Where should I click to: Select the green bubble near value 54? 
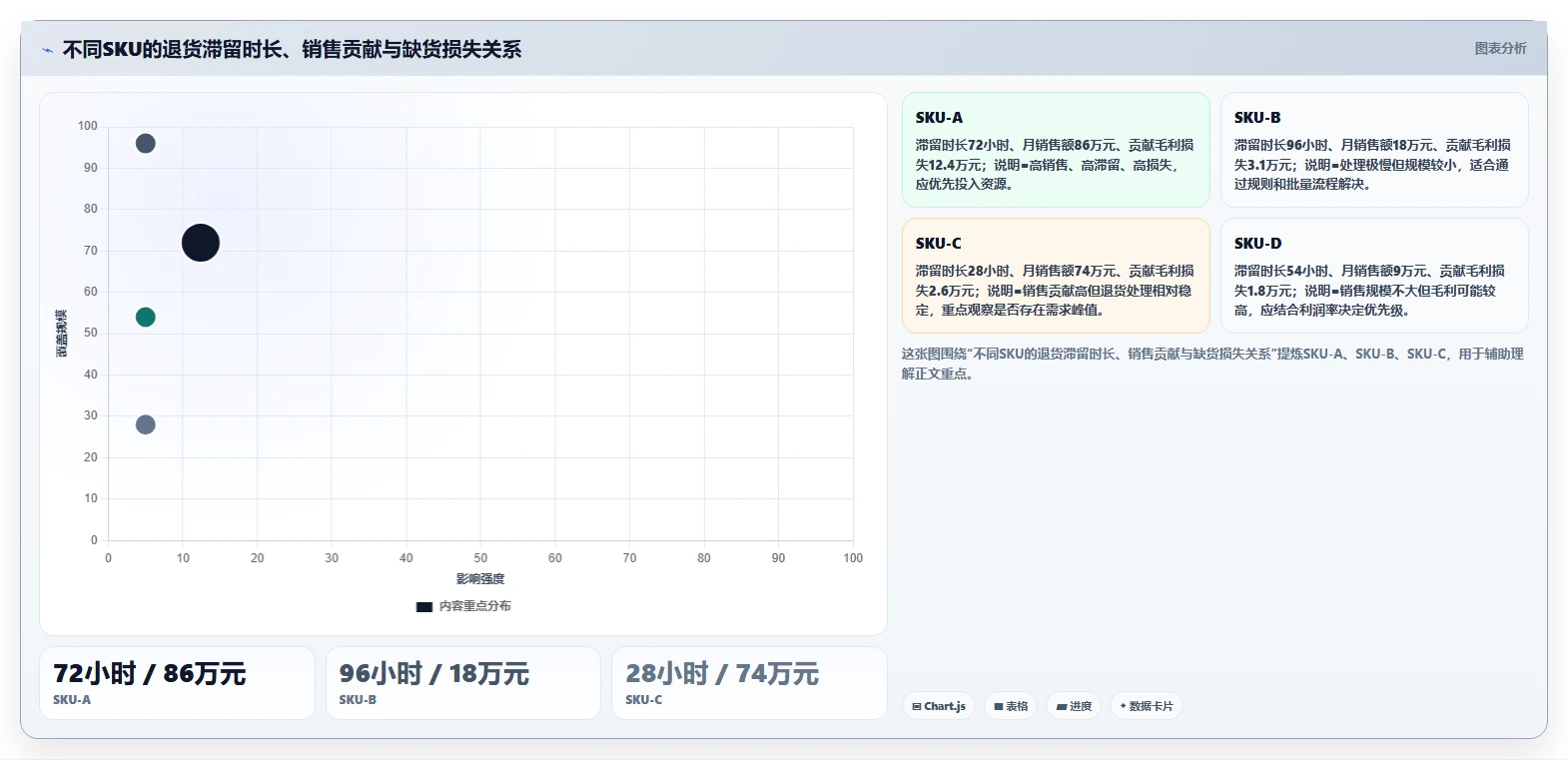pos(145,317)
